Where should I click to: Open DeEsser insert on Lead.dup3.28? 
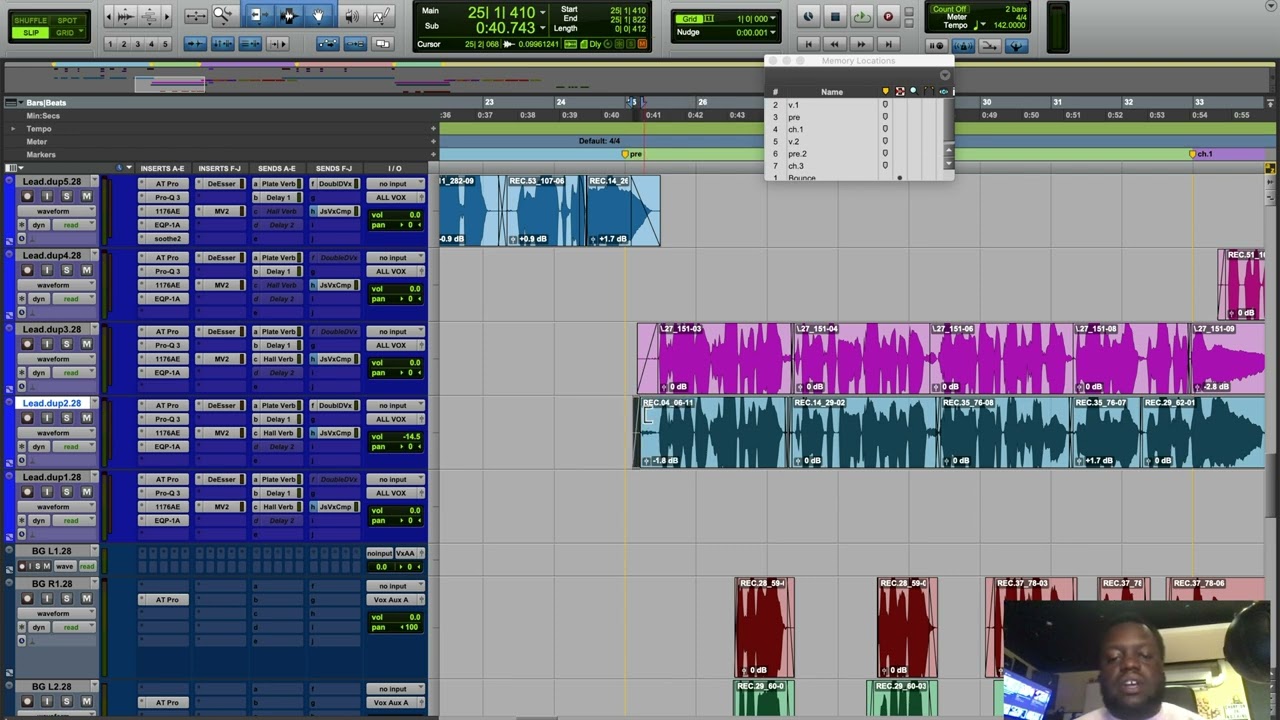coord(221,332)
